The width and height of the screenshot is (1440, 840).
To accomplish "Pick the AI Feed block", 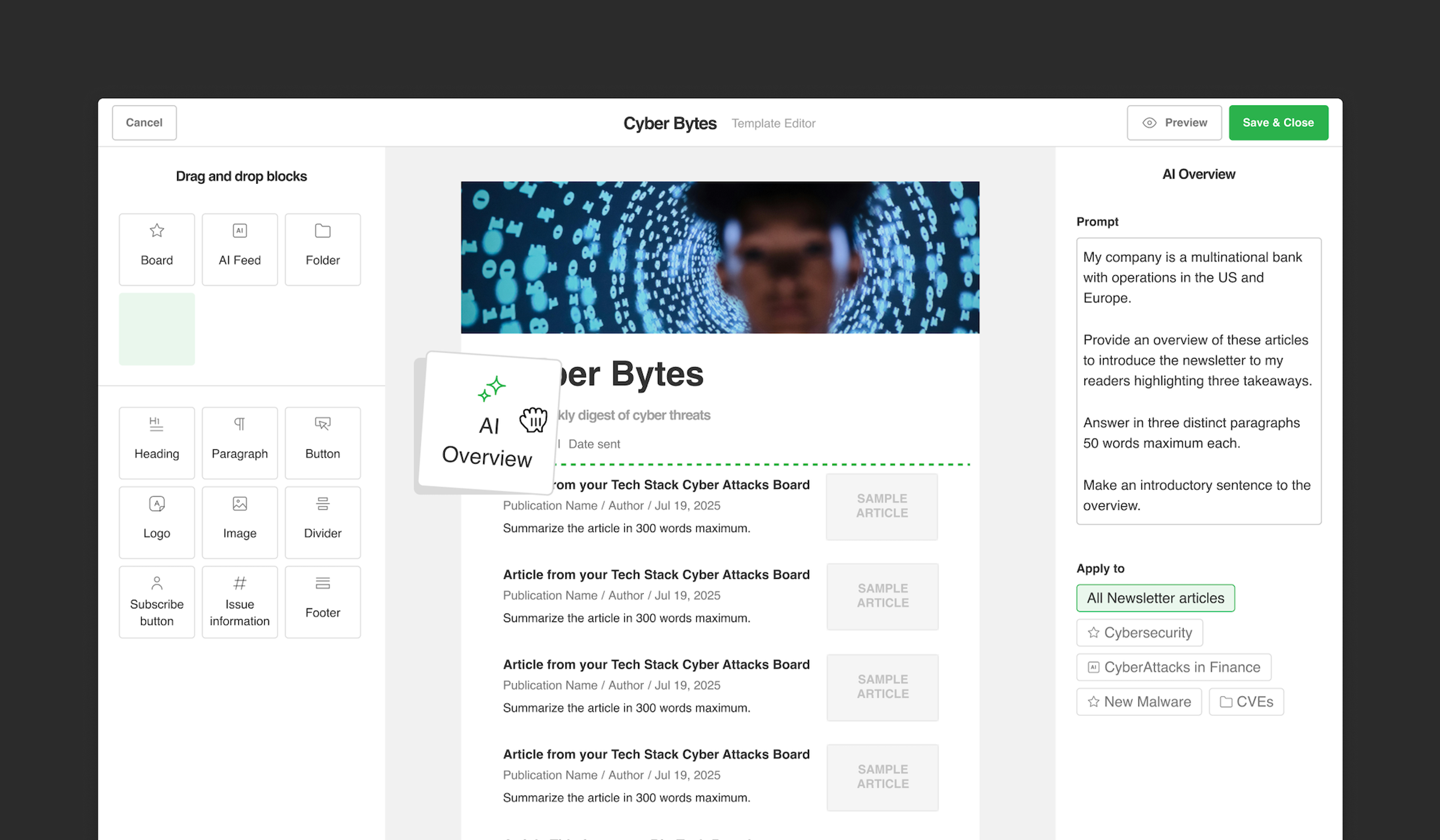I will (x=239, y=250).
